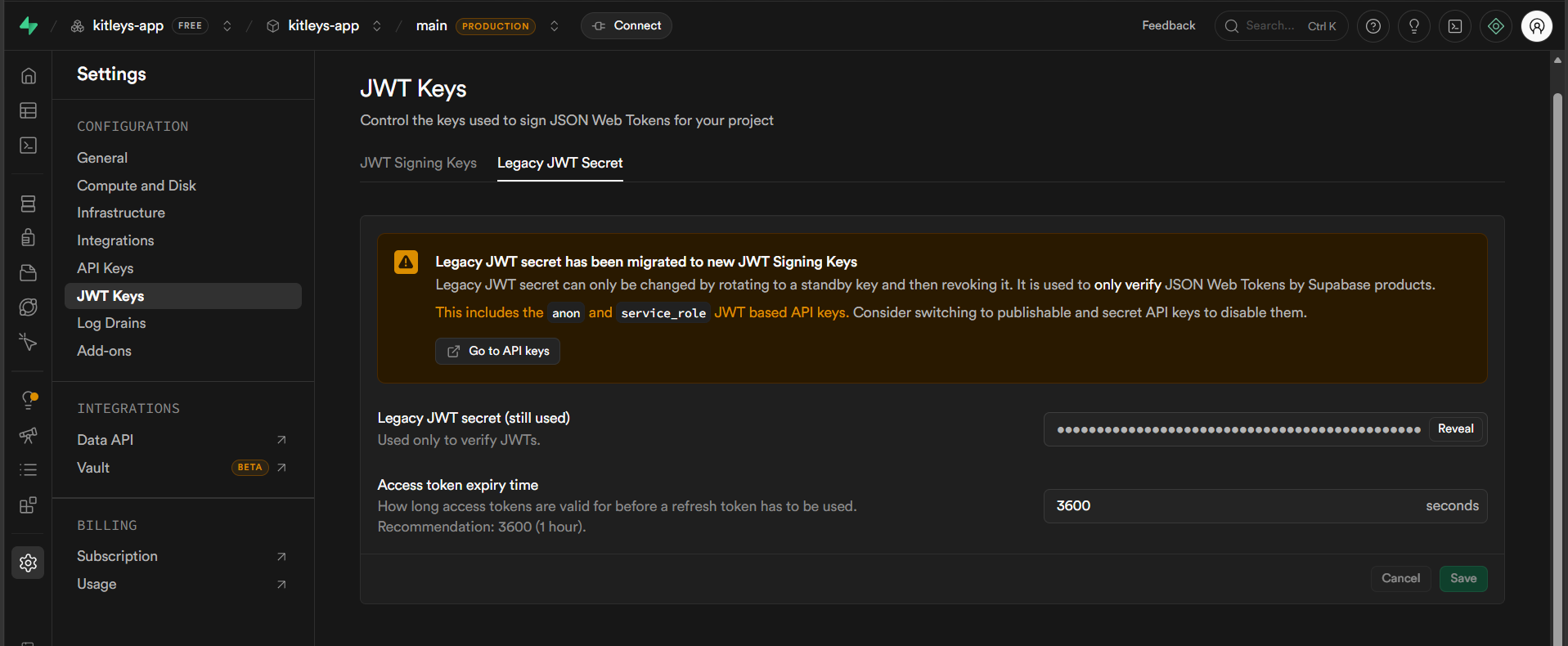1568x646 pixels.
Task: Open the Authentication lock icon
Action: click(x=29, y=238)
